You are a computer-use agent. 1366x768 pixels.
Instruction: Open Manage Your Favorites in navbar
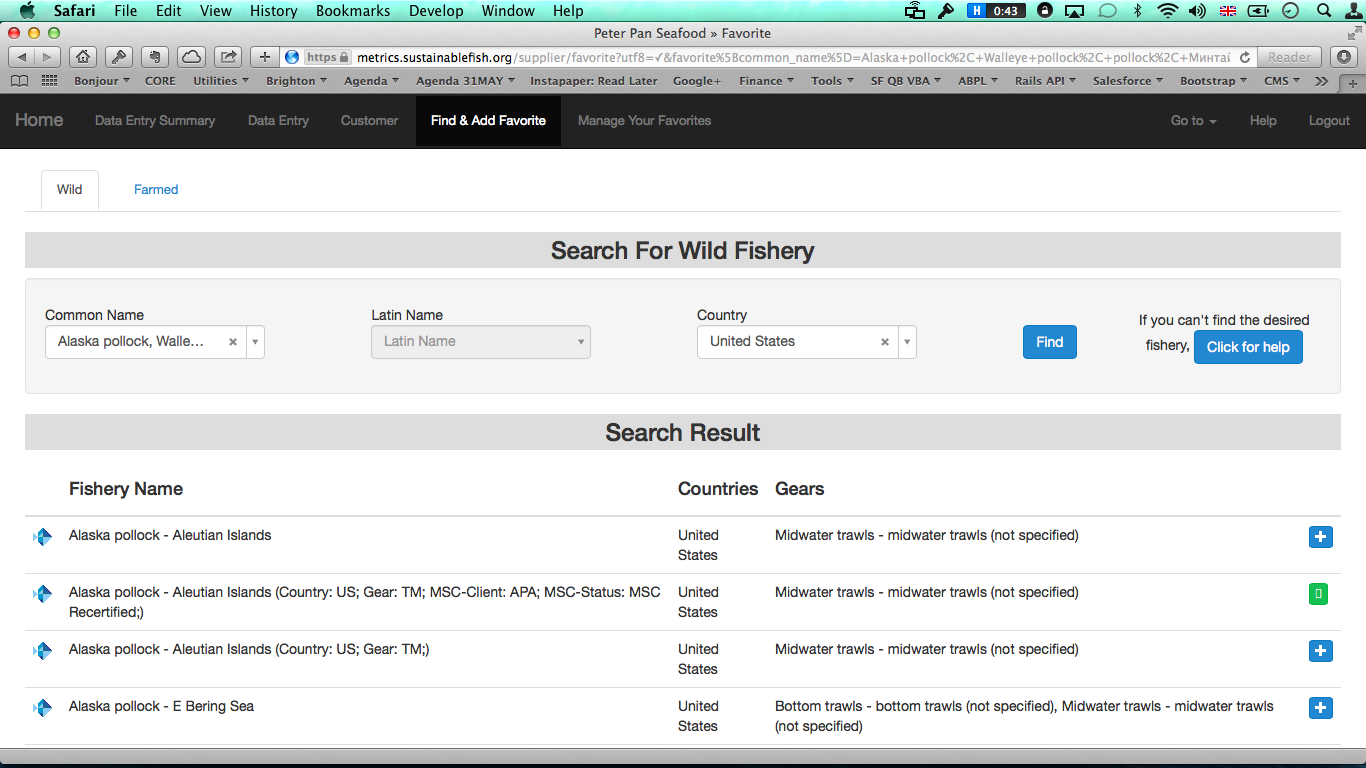(644, 120)
